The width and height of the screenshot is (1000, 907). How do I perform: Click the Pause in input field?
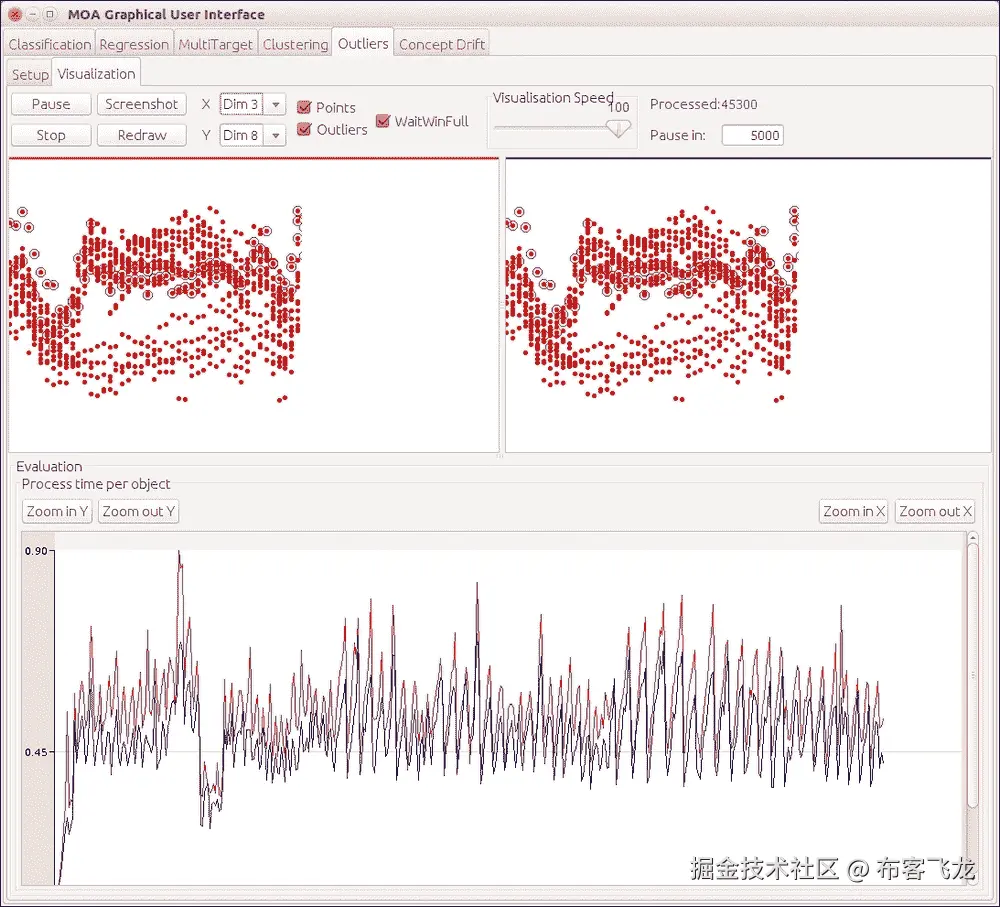[x=753, y=135]
